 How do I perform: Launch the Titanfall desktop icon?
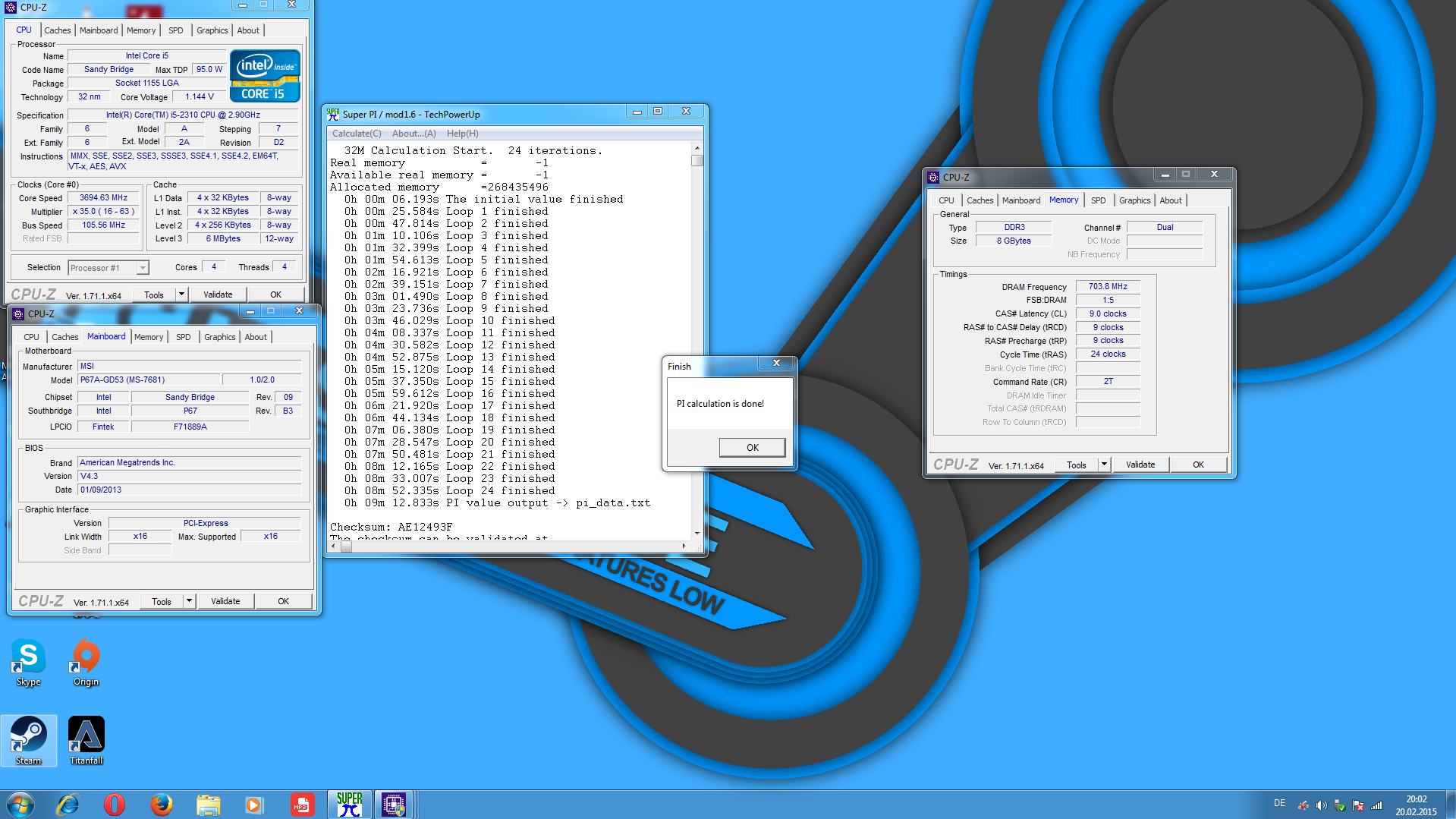tap(86, 740)
